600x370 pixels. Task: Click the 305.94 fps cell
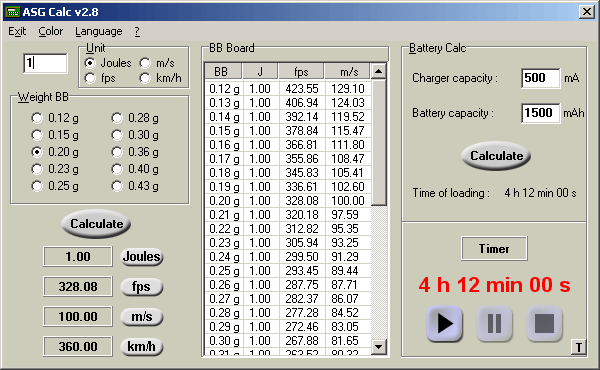click(x=302, y=243)
